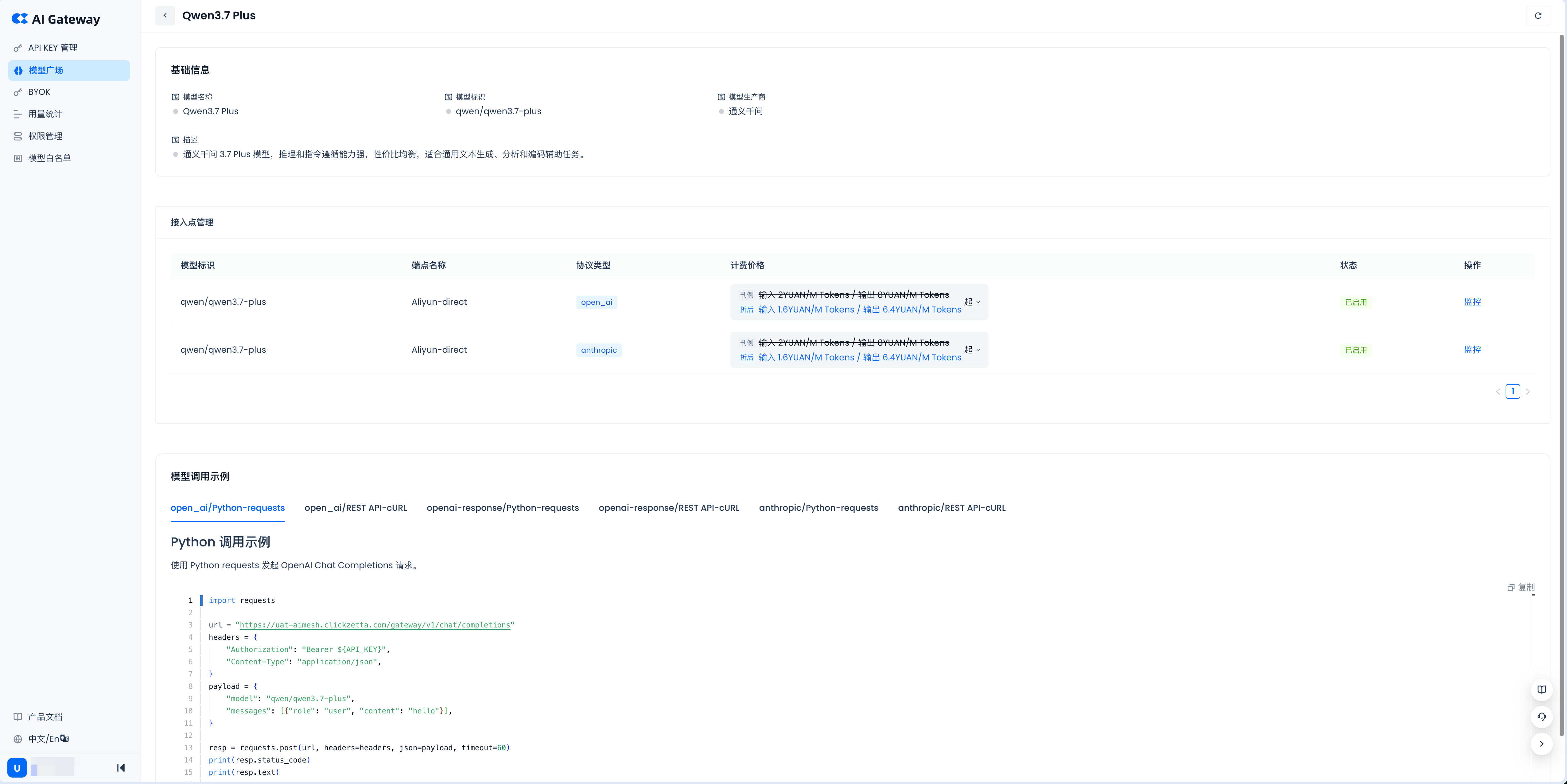Click the API KEY 管理 key icon
The height and width of the screenshot is (784, 1567).
[17, 48]
